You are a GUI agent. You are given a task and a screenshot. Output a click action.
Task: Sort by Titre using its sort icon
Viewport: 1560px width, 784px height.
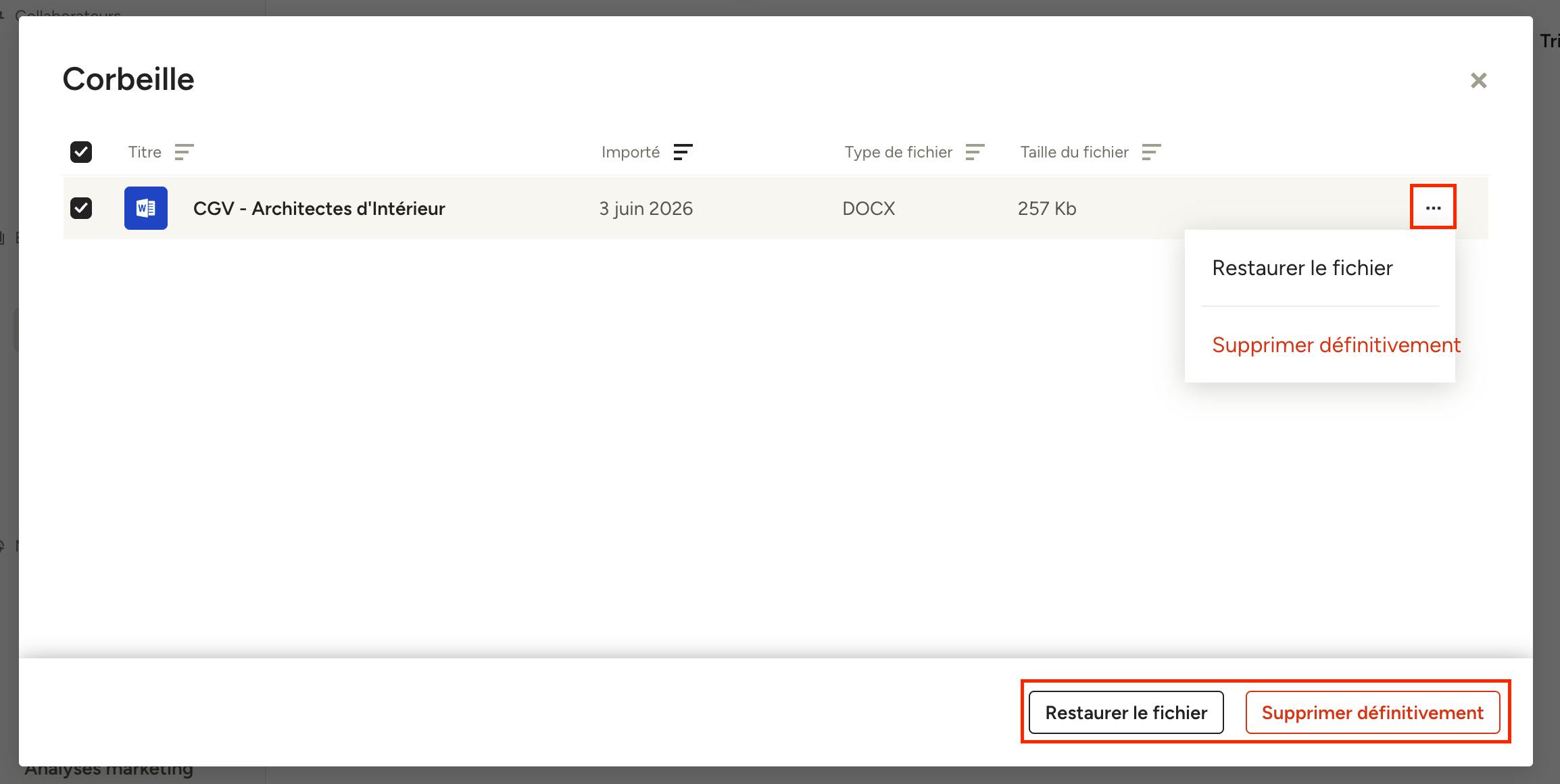(x=184, y=152)
